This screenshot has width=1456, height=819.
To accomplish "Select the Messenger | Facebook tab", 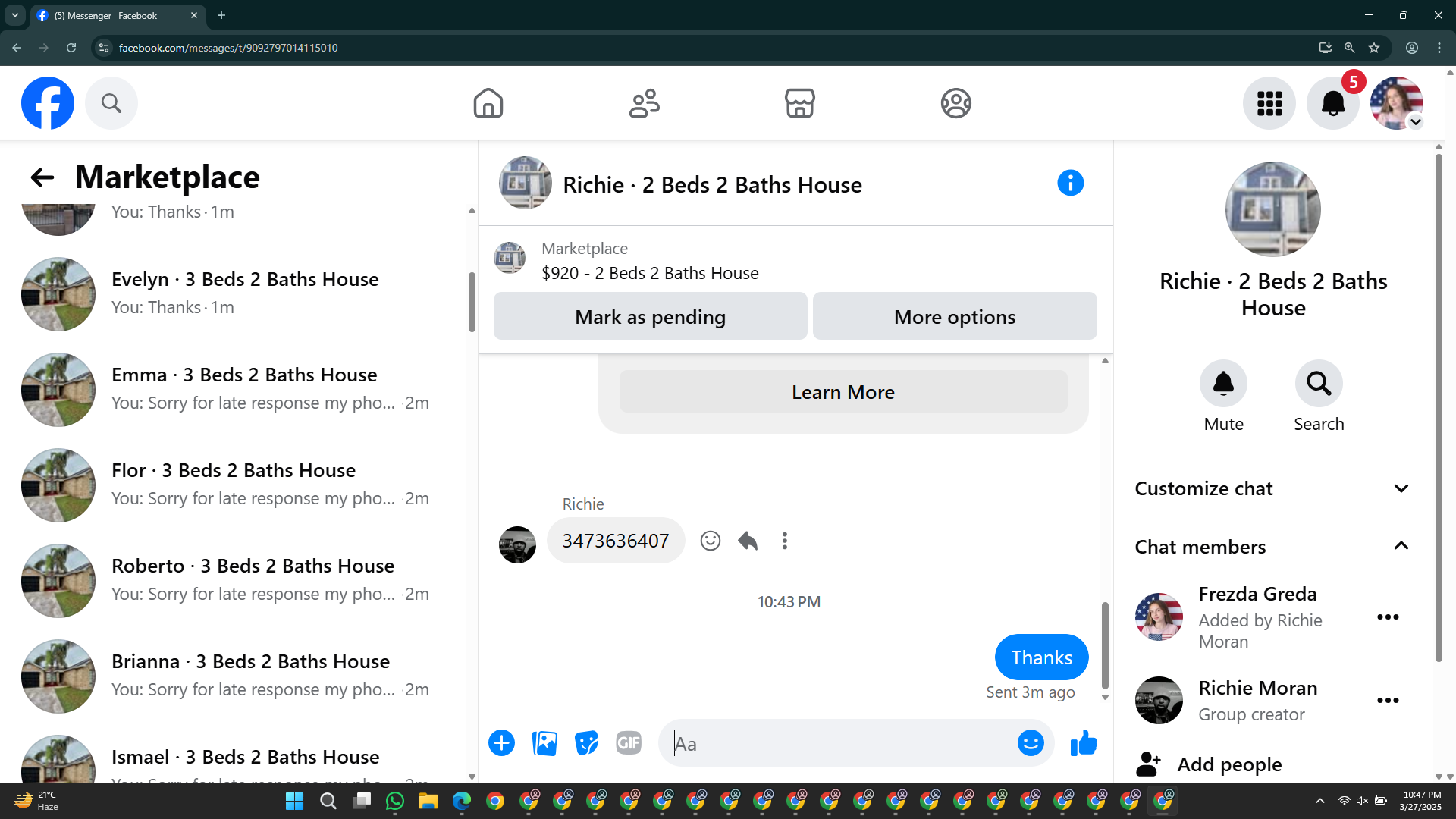I will [x=118, y=15].
